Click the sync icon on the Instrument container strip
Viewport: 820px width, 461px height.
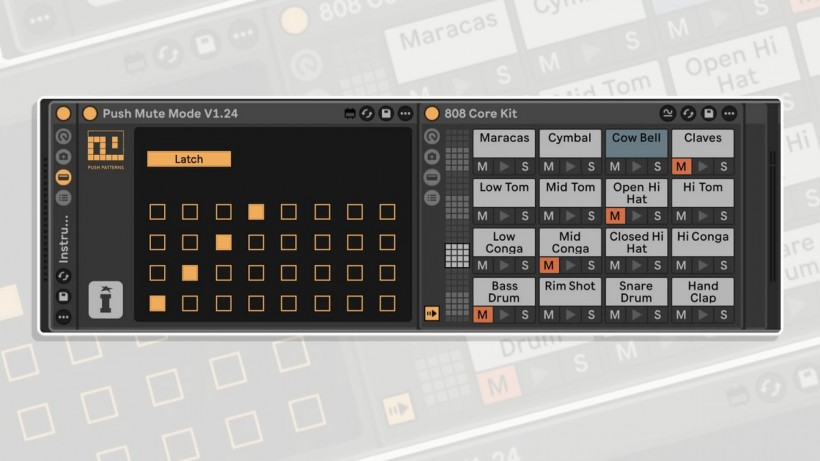pos(63,276)
